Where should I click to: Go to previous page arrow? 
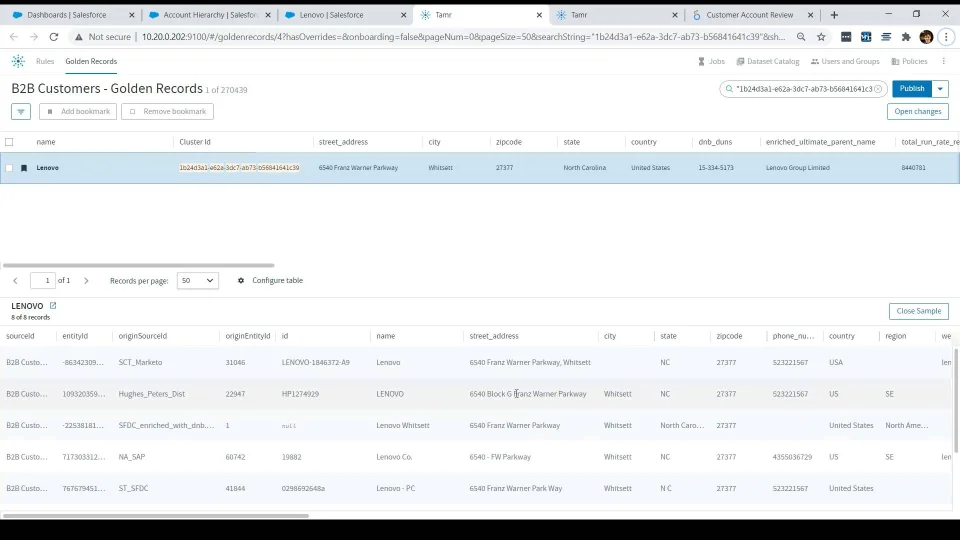15,280
